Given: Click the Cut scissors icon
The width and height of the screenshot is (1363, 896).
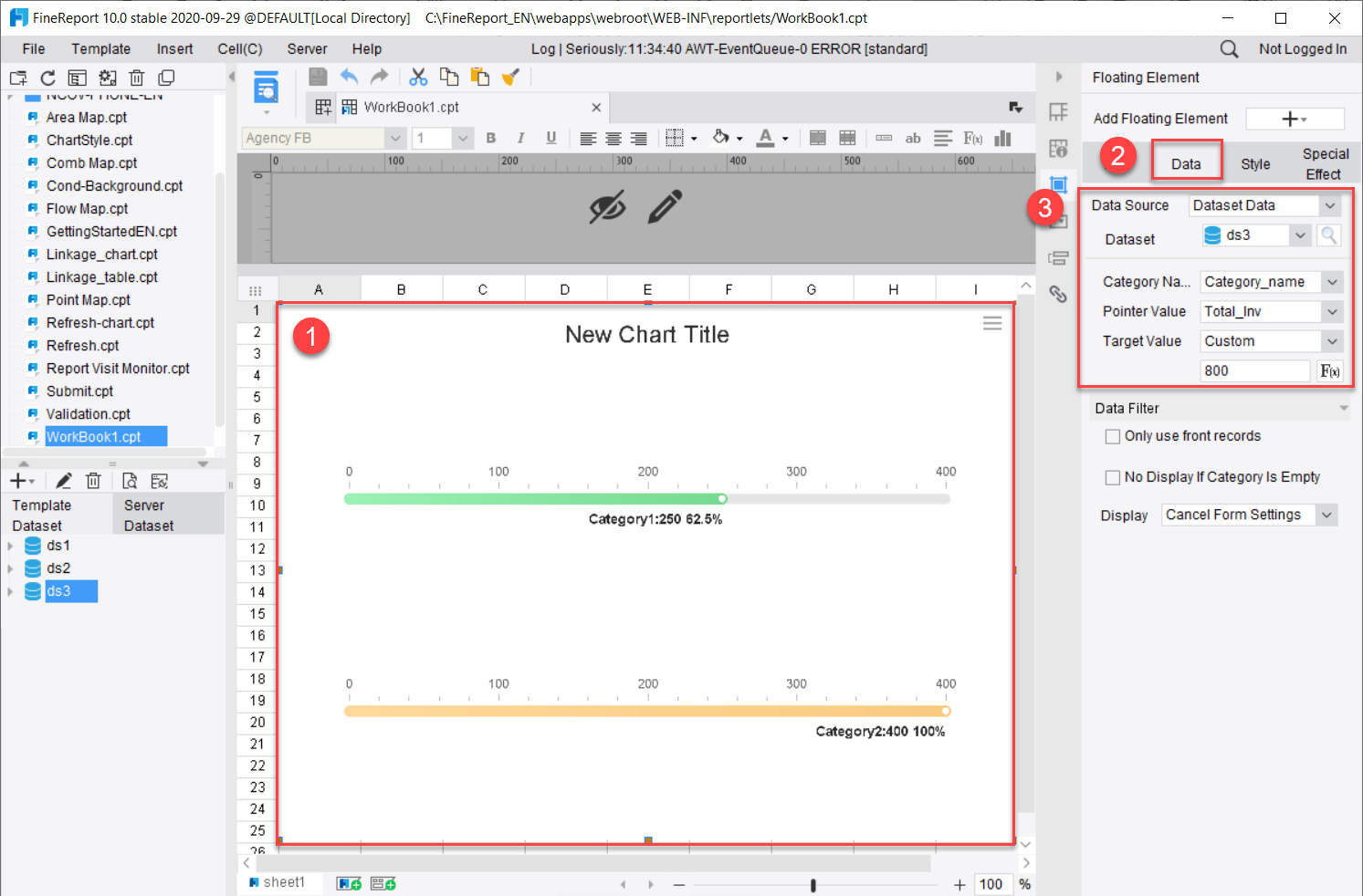Looking at the screenshot, I should pyautogui.click(x=418, y=77).
